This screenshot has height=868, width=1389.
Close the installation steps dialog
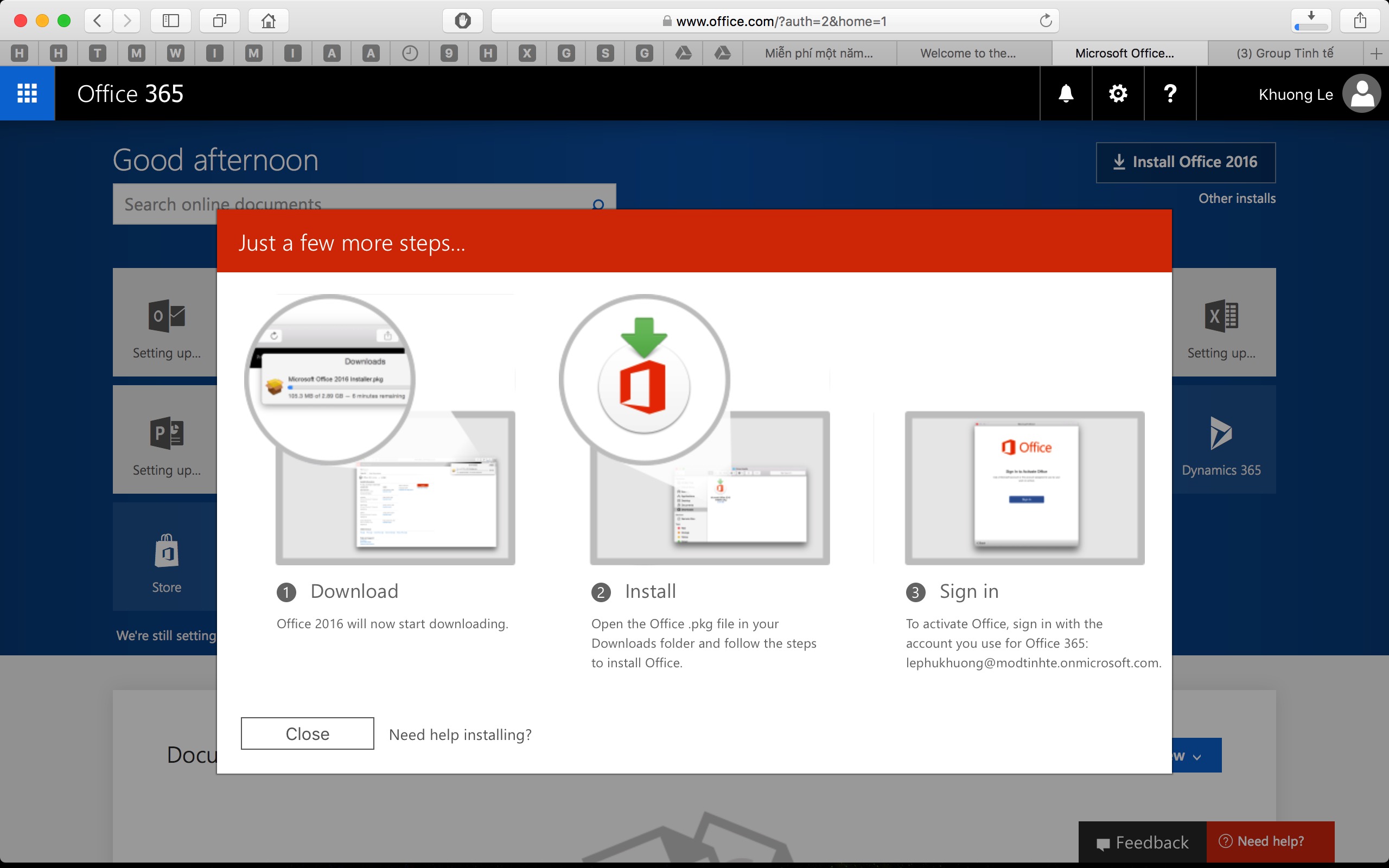pyautogui.click(x=307, y=733)
